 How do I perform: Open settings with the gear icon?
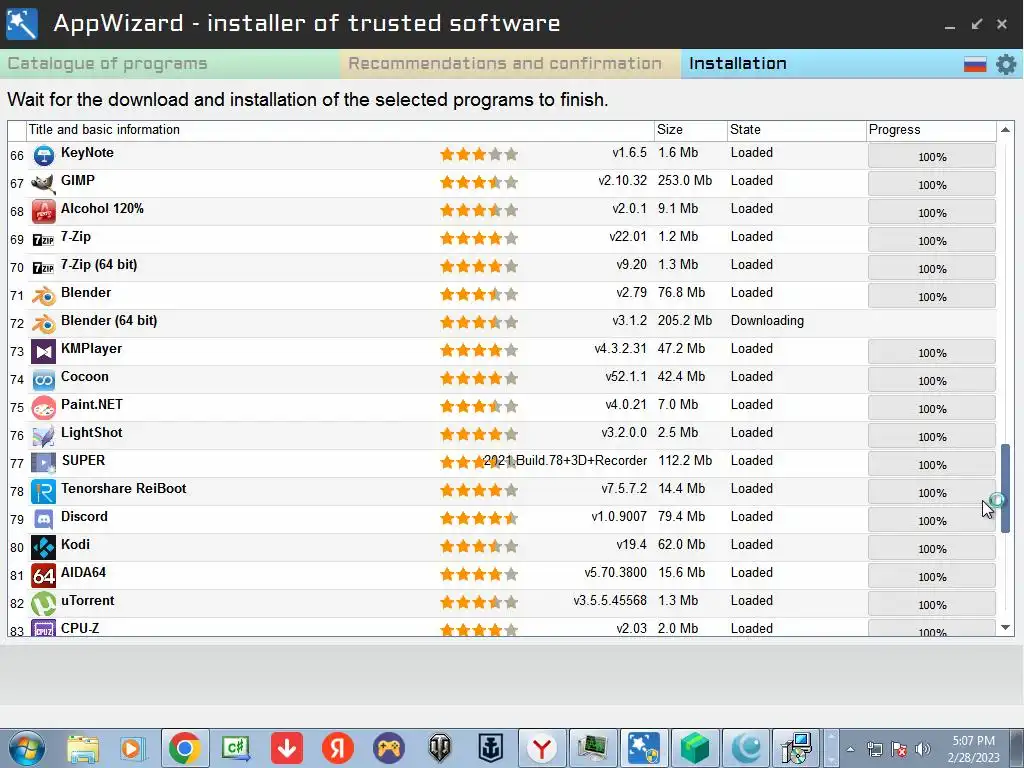pos(1006,64)
